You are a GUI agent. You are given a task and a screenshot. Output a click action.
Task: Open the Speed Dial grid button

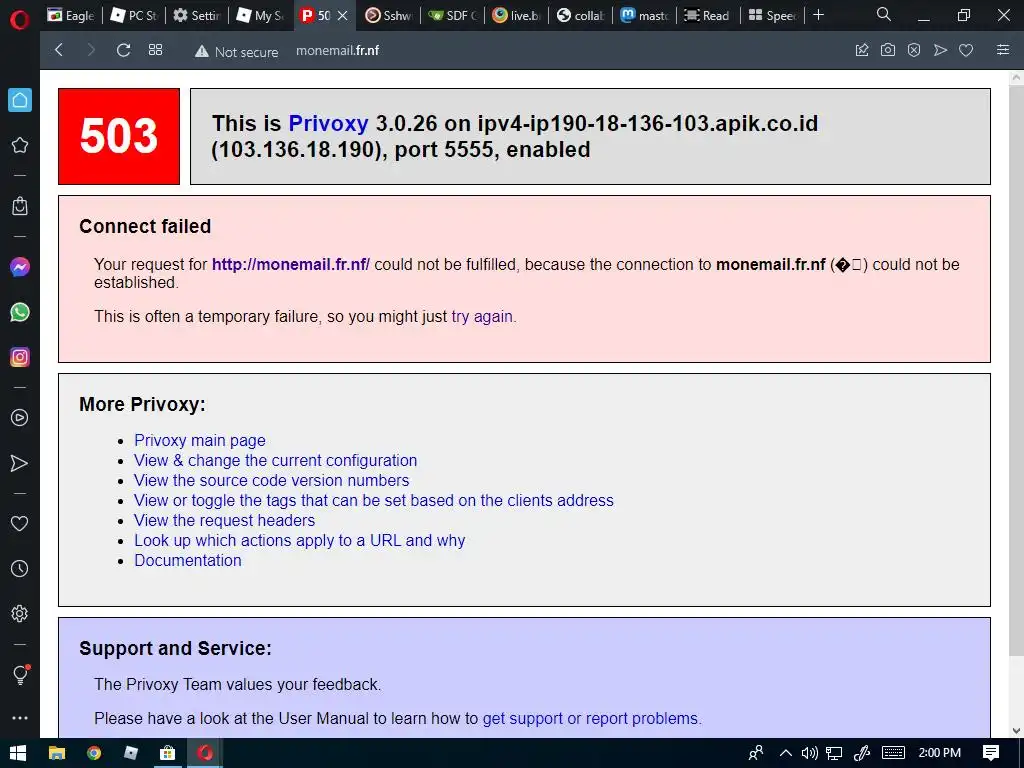tap(155, 50)
